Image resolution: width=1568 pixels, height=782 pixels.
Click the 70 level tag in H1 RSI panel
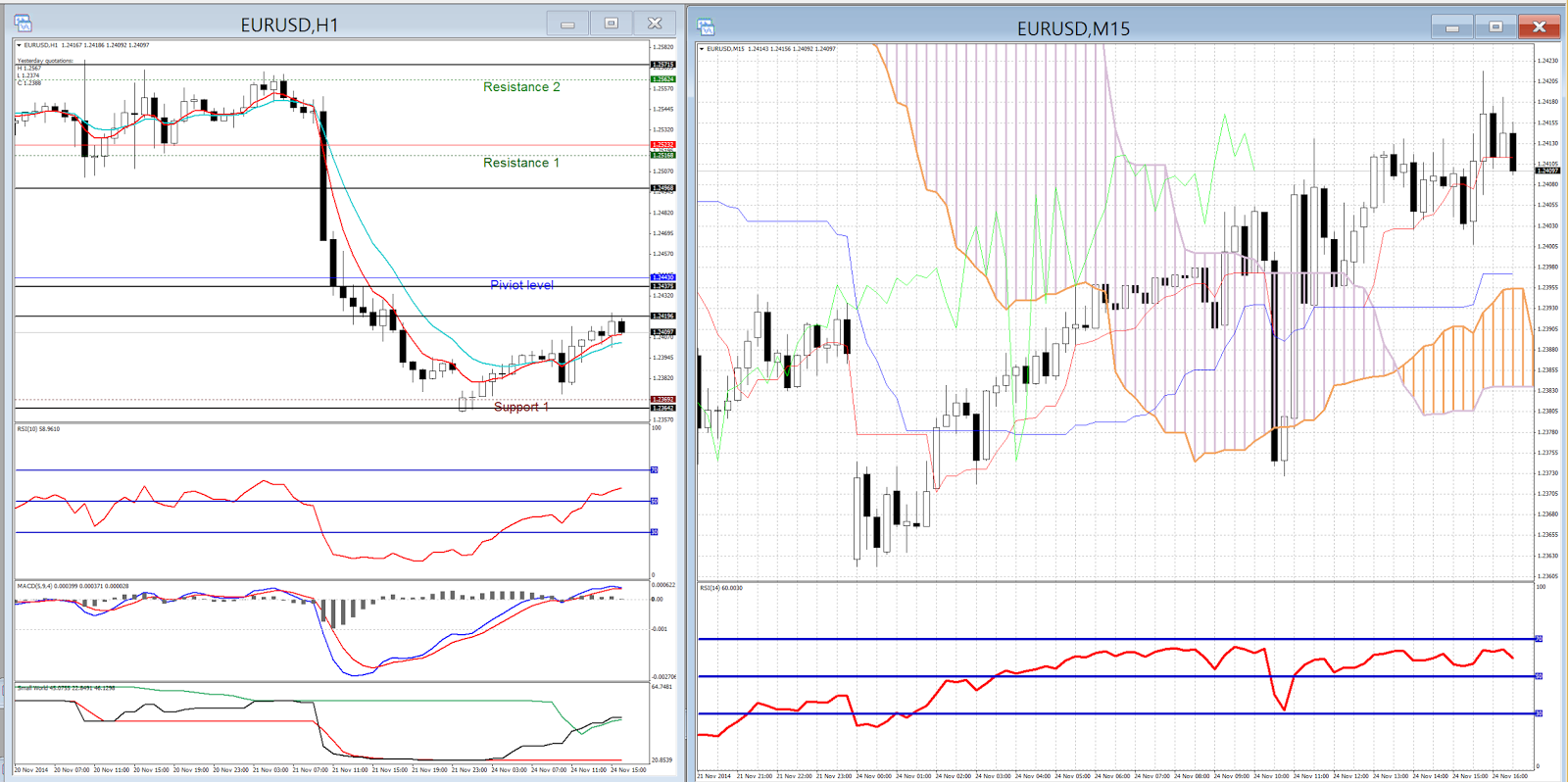[655, 470]
